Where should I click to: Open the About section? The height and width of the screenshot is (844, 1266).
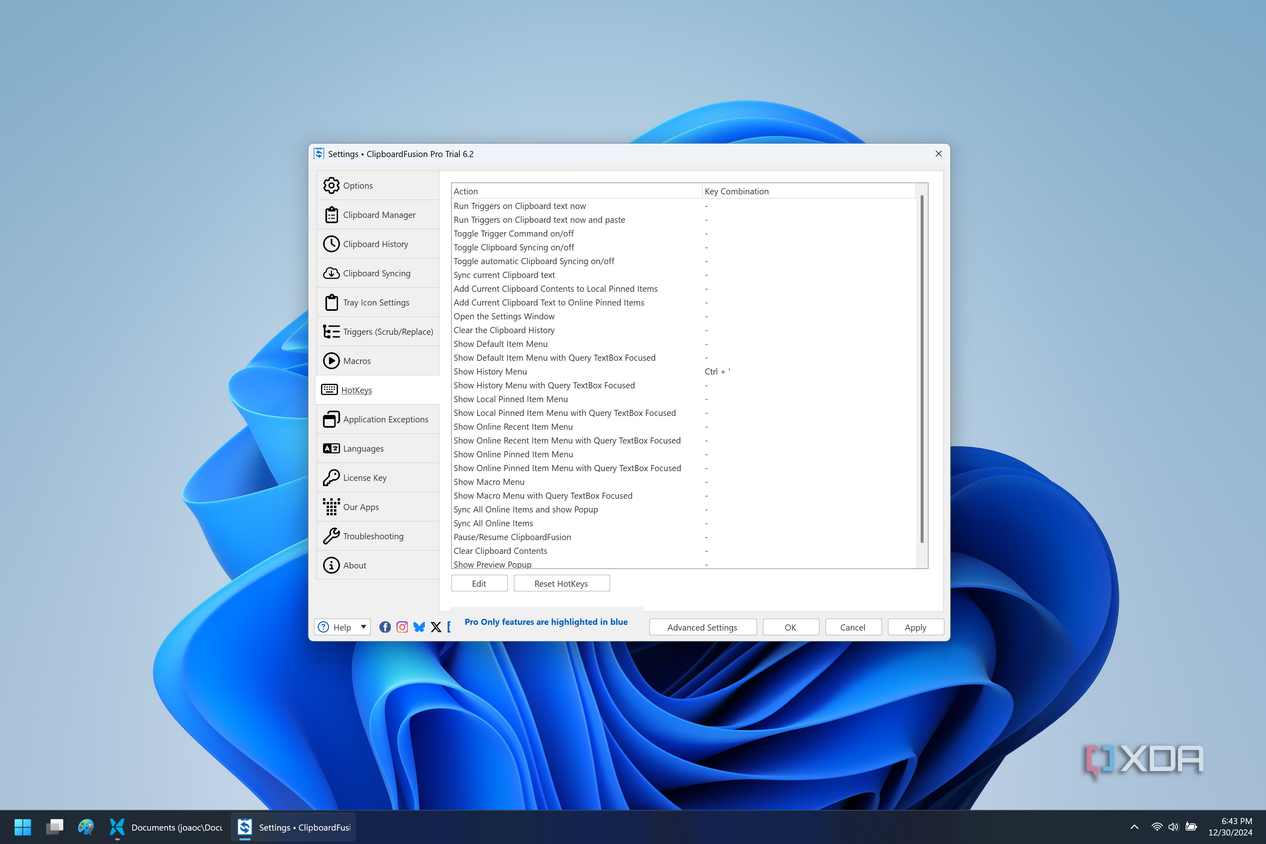(377, 565)
